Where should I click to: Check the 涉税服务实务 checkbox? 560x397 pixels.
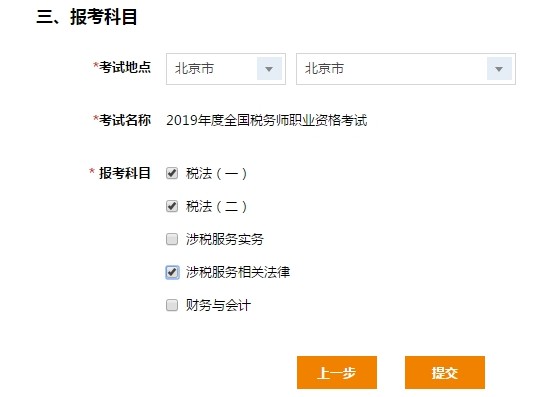coord(172,239)
